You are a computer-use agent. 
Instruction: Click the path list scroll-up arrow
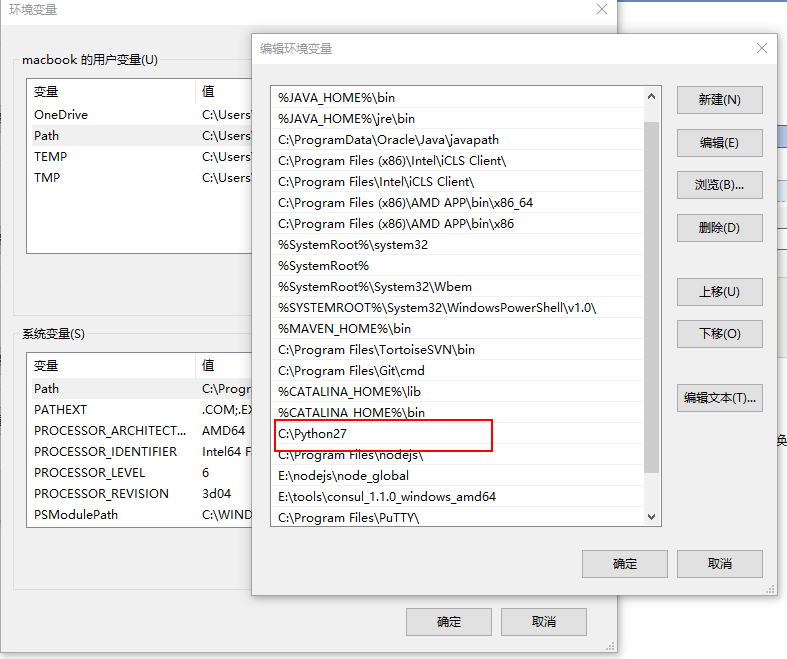tap(651, 96)
